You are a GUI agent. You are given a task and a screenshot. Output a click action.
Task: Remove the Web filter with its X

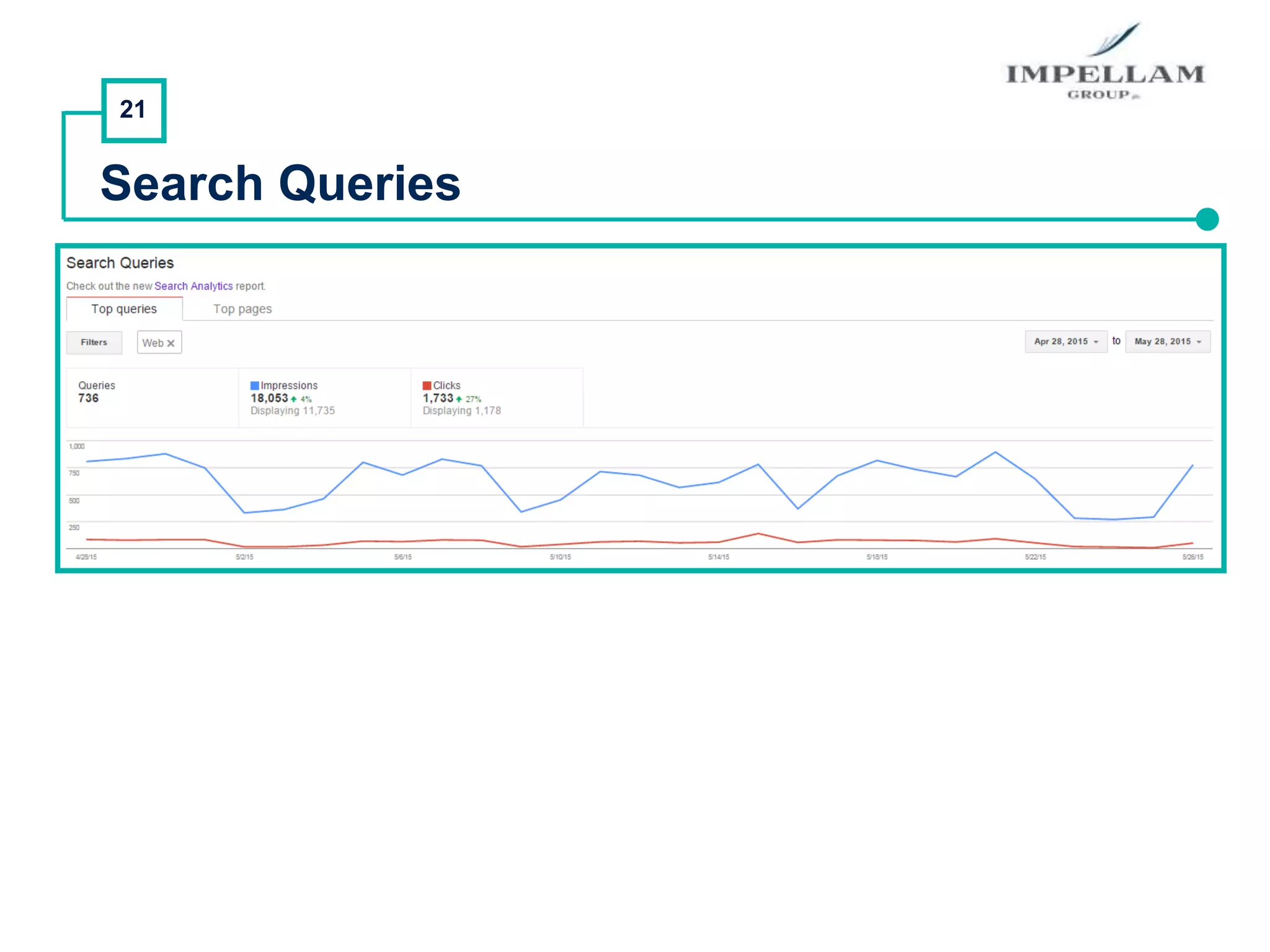(x=171, y=343)
